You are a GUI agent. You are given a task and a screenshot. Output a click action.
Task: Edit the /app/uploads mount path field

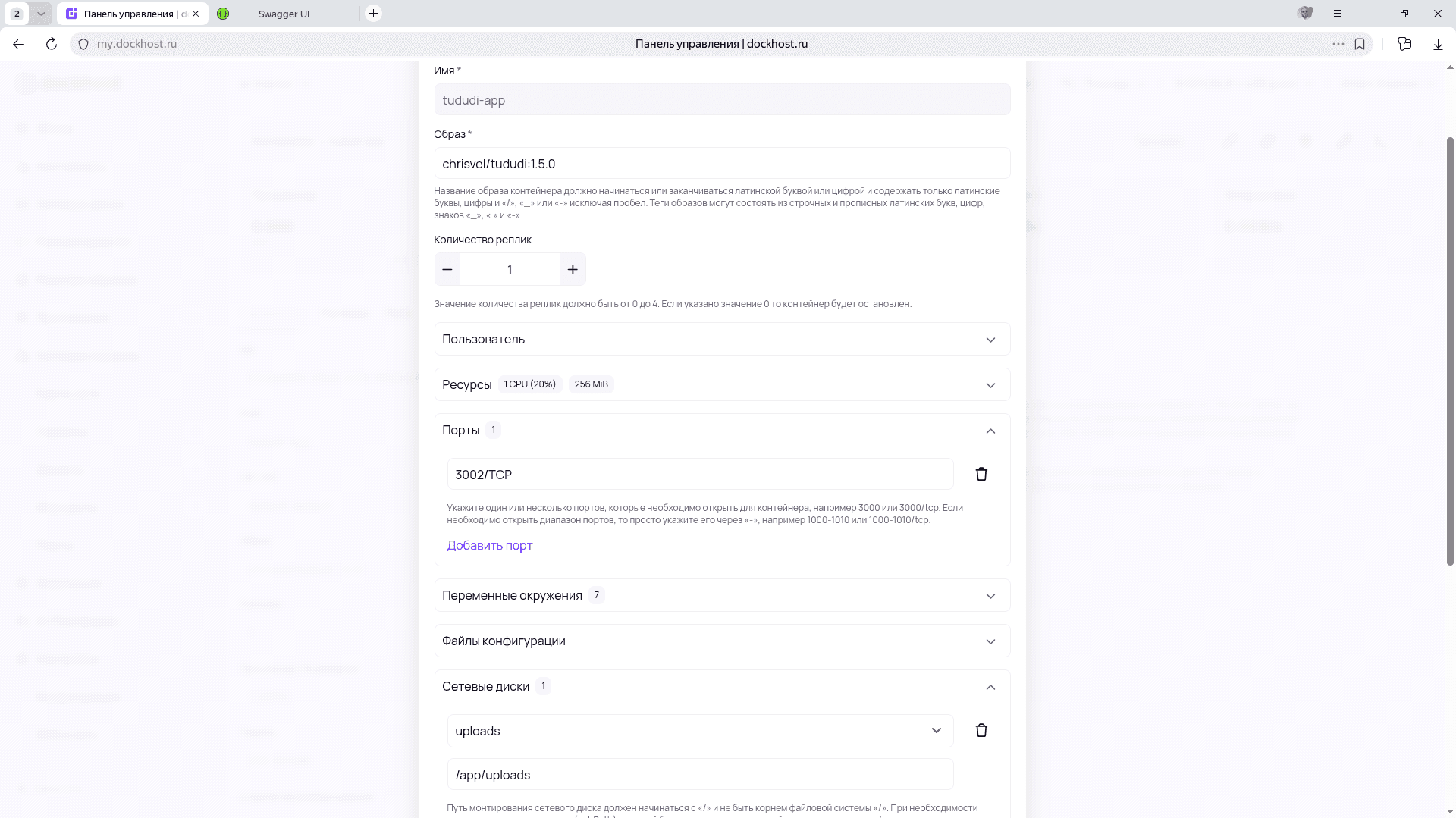[x=700, y=775]
